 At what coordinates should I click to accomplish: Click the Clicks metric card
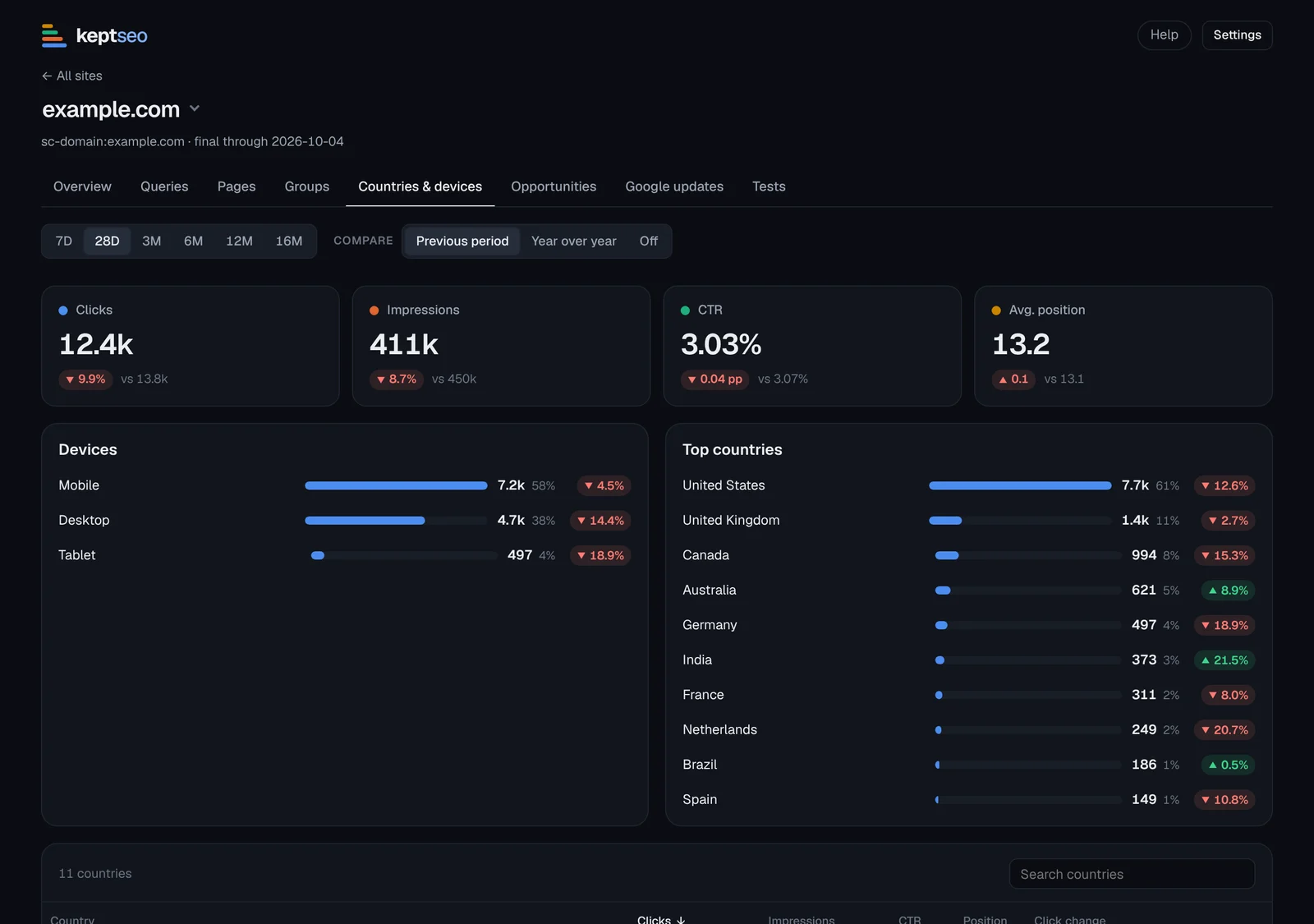pos(191,346)
